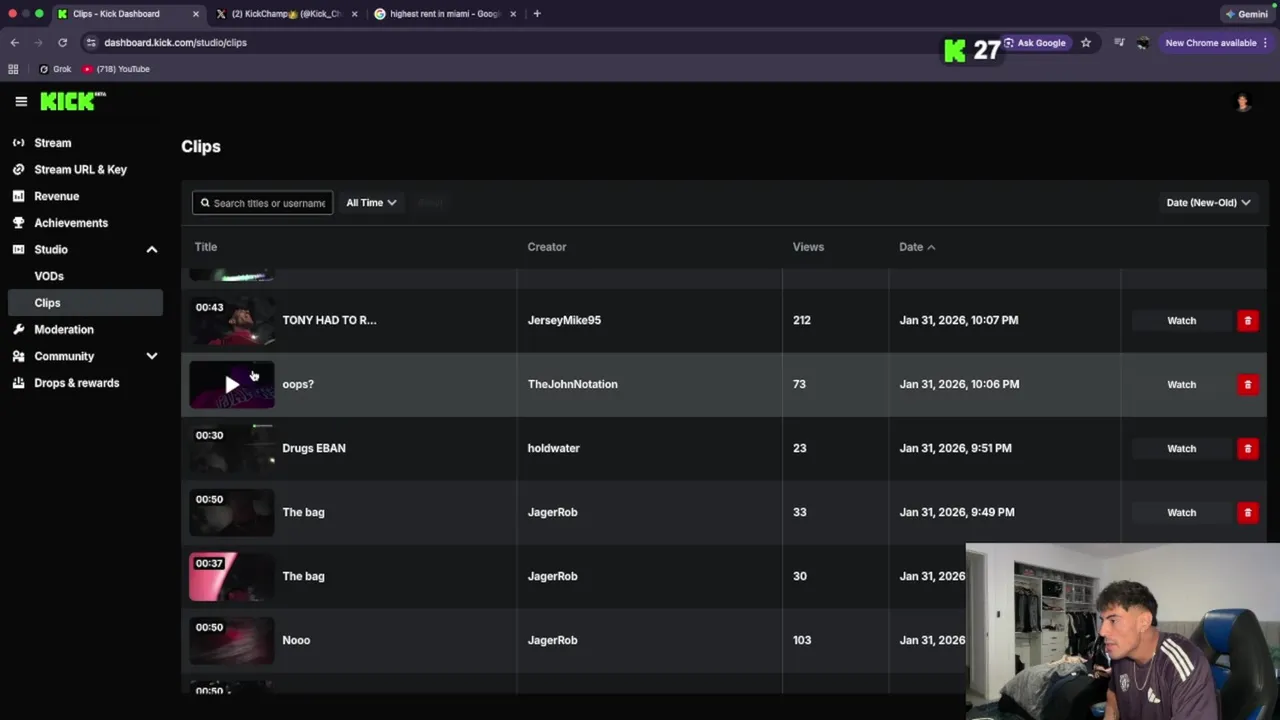Viewport: 1280px width, 720px height.
Task: Watch the Drugs EBAN clip
Action: coord(1181,448)
